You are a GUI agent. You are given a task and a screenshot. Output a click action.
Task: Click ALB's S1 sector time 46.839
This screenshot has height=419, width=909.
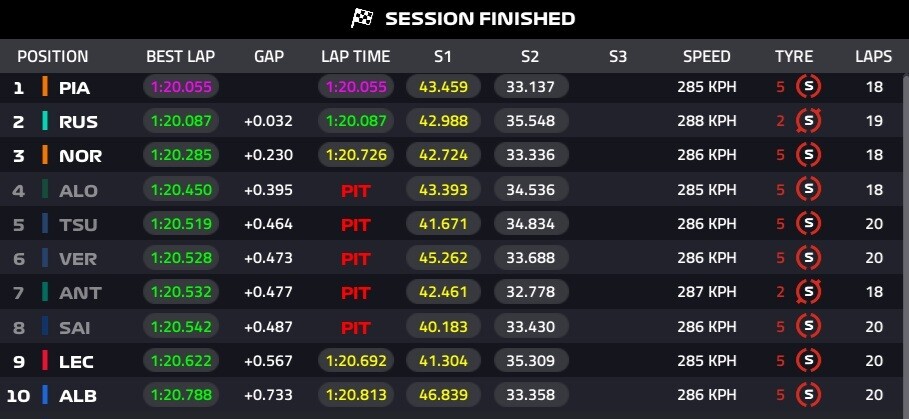pos(443,395)
